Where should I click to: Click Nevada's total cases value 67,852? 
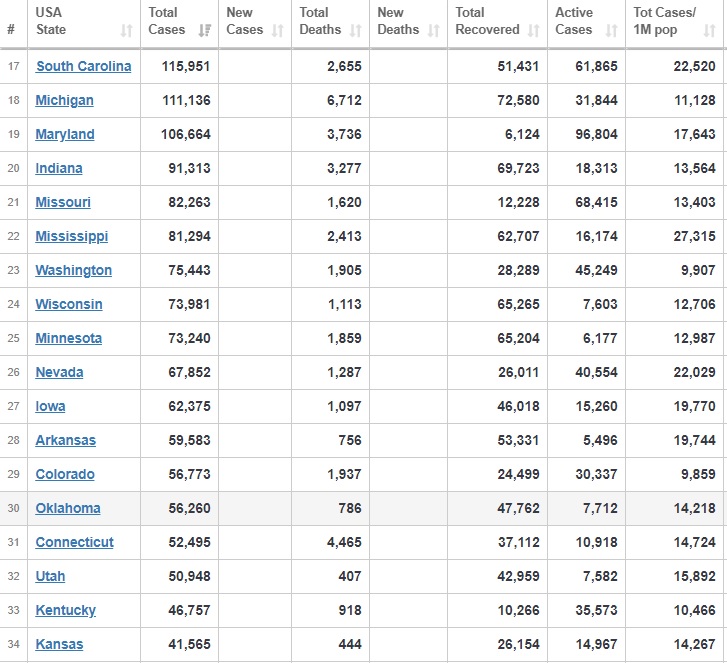(187, 372)
